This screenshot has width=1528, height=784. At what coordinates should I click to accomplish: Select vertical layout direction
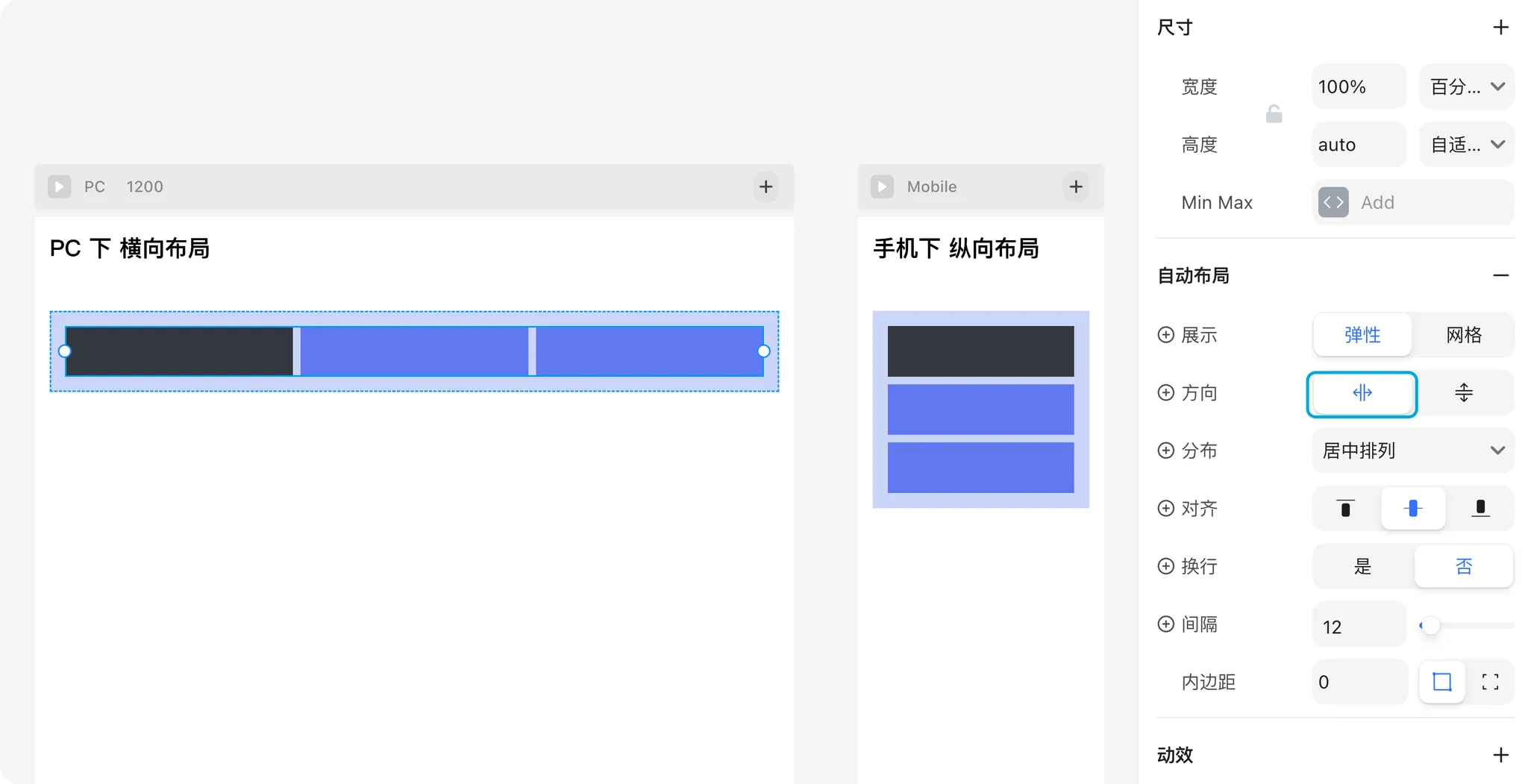tap(1464, 393)
